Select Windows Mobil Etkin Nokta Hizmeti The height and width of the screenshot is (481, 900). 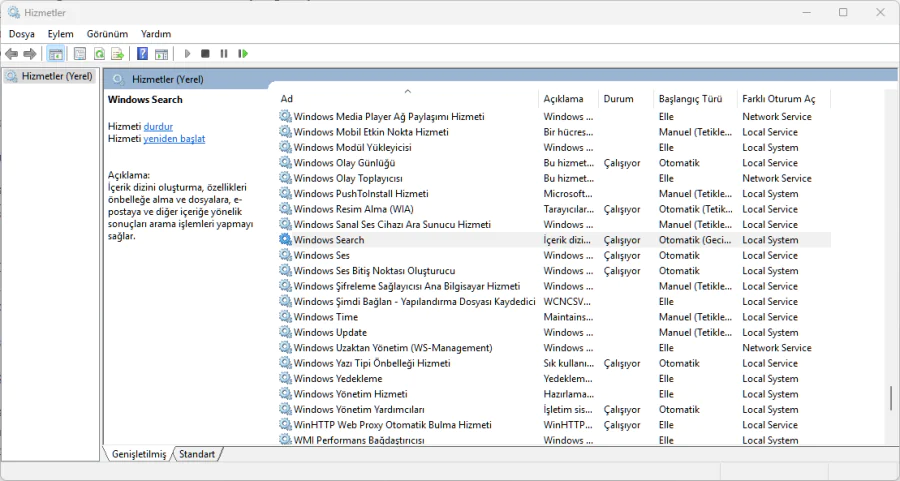click(x=371, y=132)
